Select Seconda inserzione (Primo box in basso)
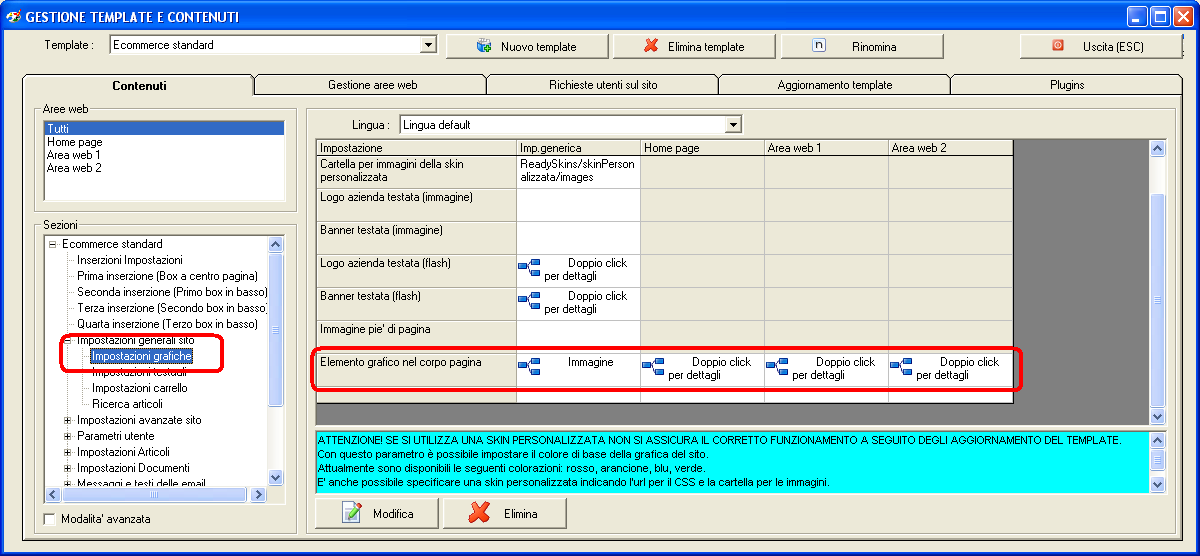This screenshot has height=556, width=1200. (x=172, y=292)
